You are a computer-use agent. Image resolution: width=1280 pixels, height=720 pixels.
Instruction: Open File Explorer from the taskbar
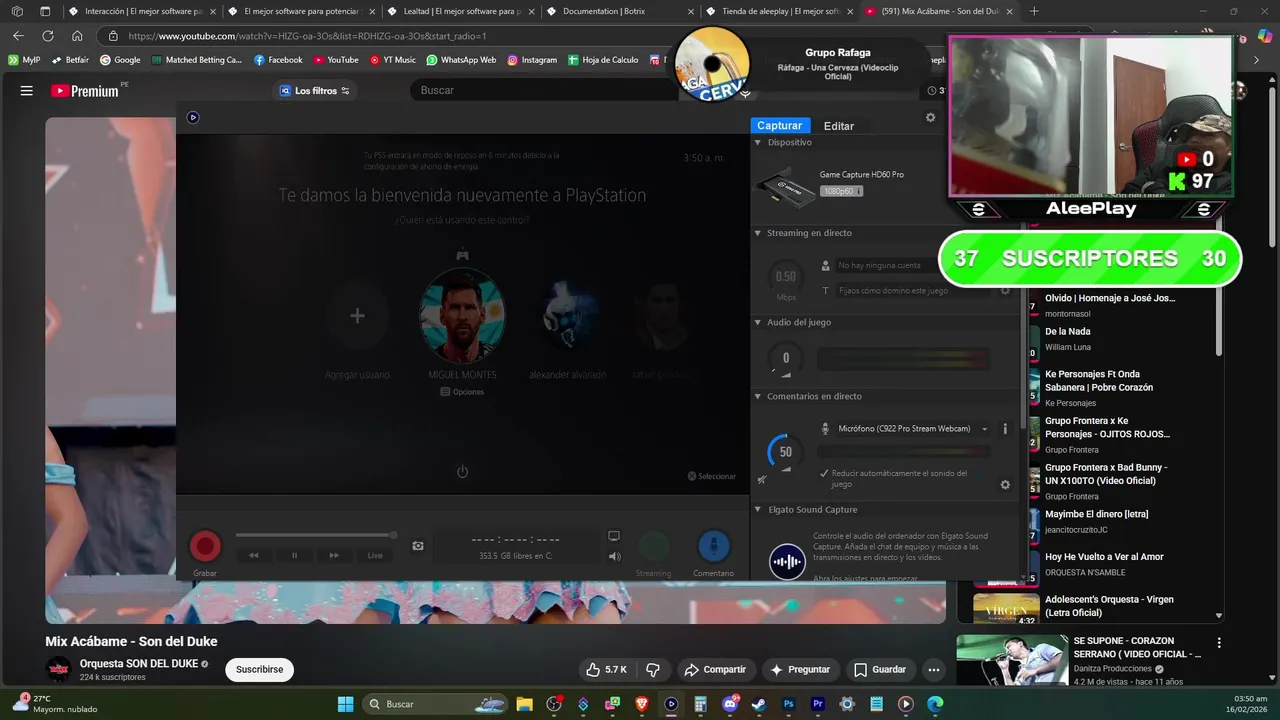coord(524,704)
